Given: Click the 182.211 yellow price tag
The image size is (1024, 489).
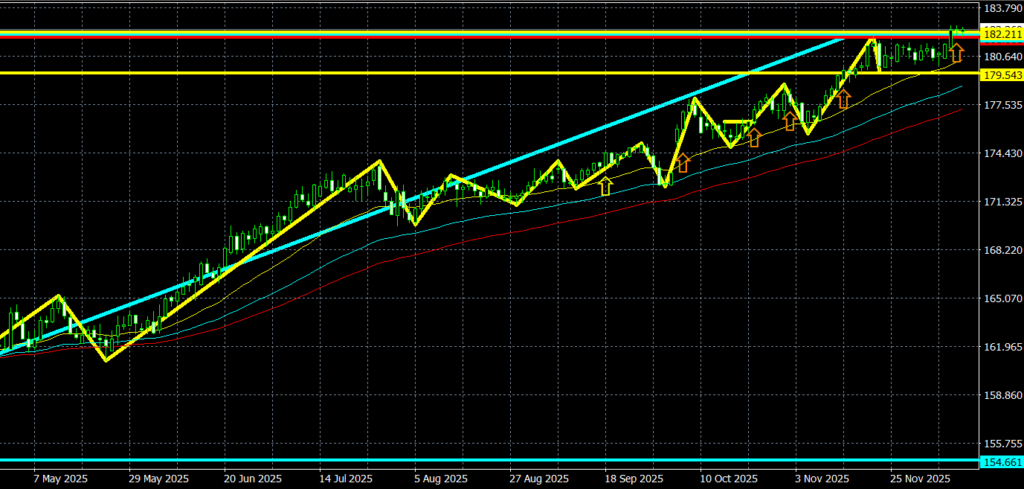Looking at the screenshot, I should point(1001,34).
